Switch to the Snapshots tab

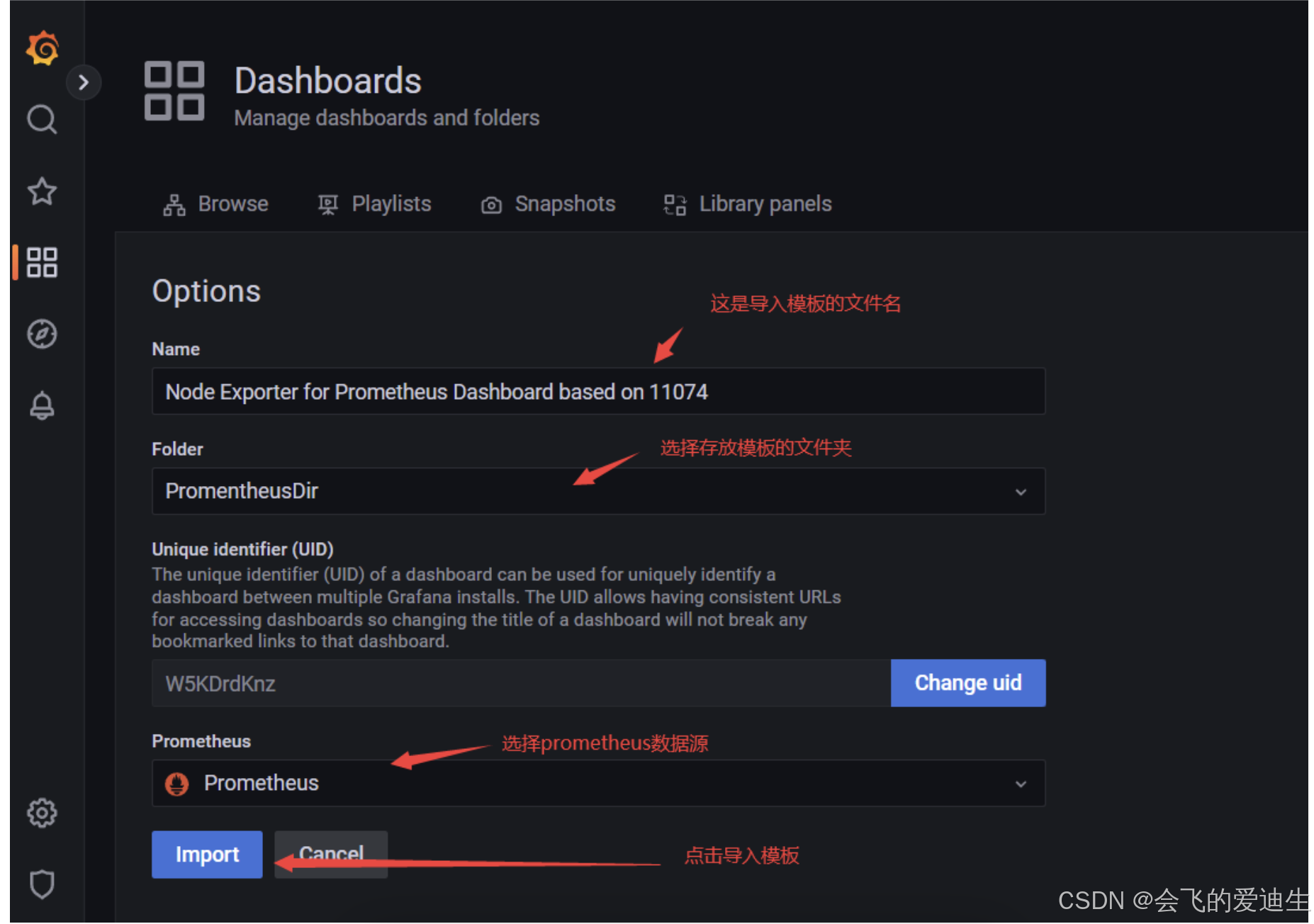(548, 204)
